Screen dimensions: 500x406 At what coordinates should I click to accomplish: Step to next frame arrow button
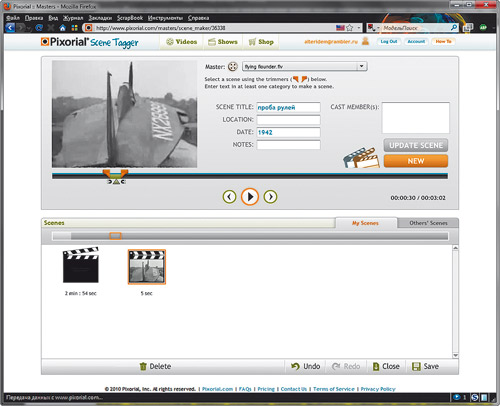click(270, 197)
